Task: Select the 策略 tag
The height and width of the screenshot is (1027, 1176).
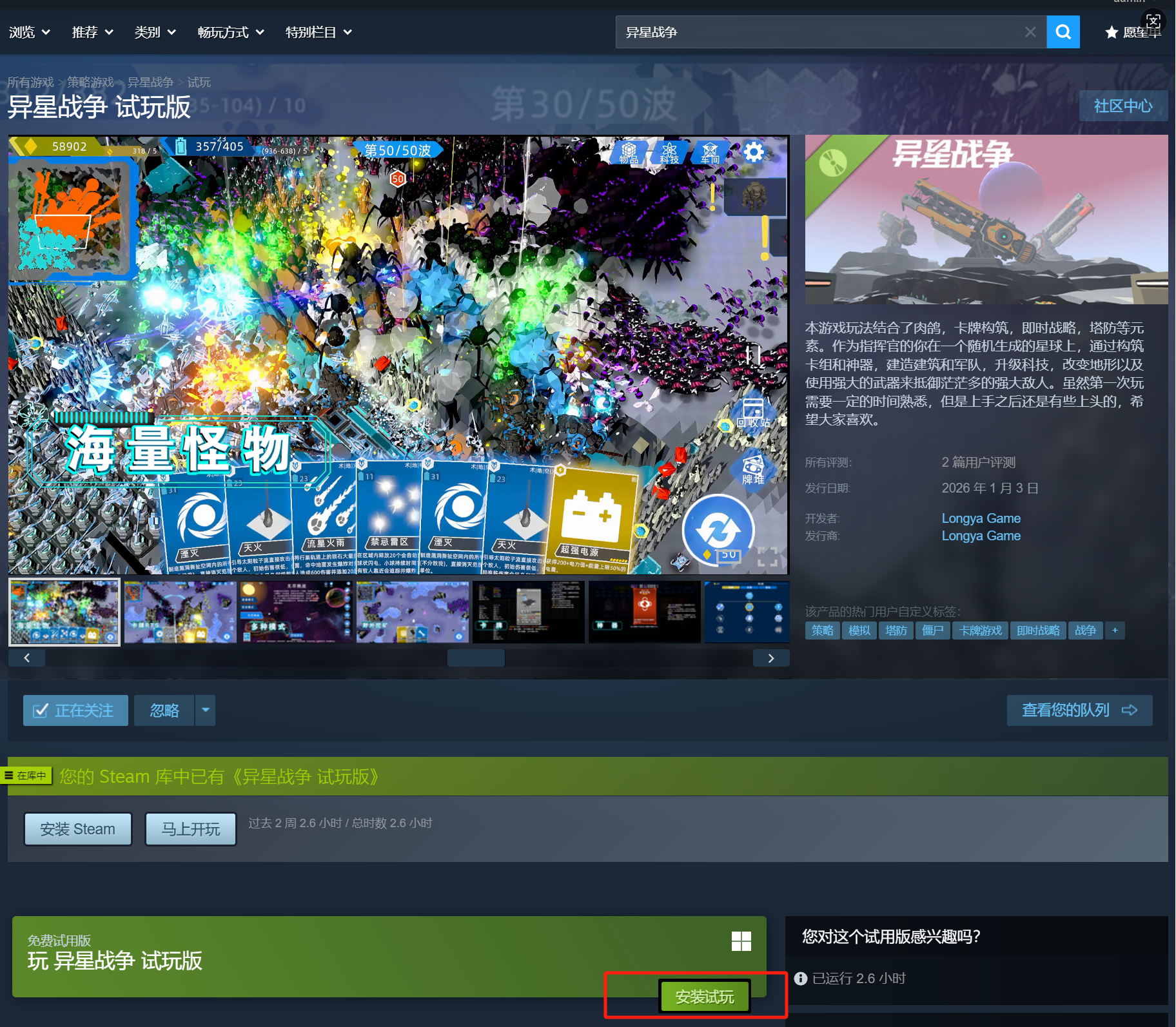Action: [822, 631]
